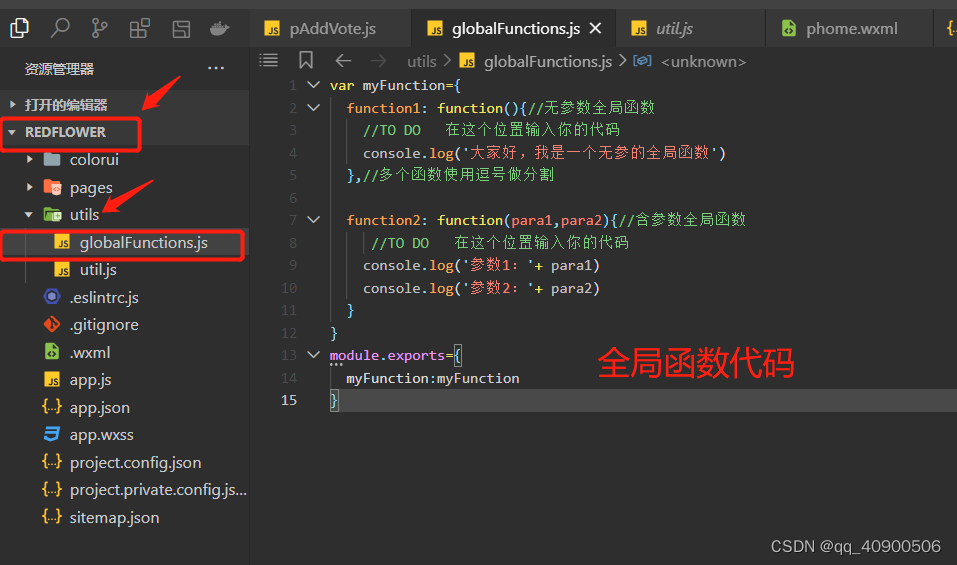This screenshot has height=565, width=957.
Task: Open the Extensions blocks icon
Action: tap(140, 28)
